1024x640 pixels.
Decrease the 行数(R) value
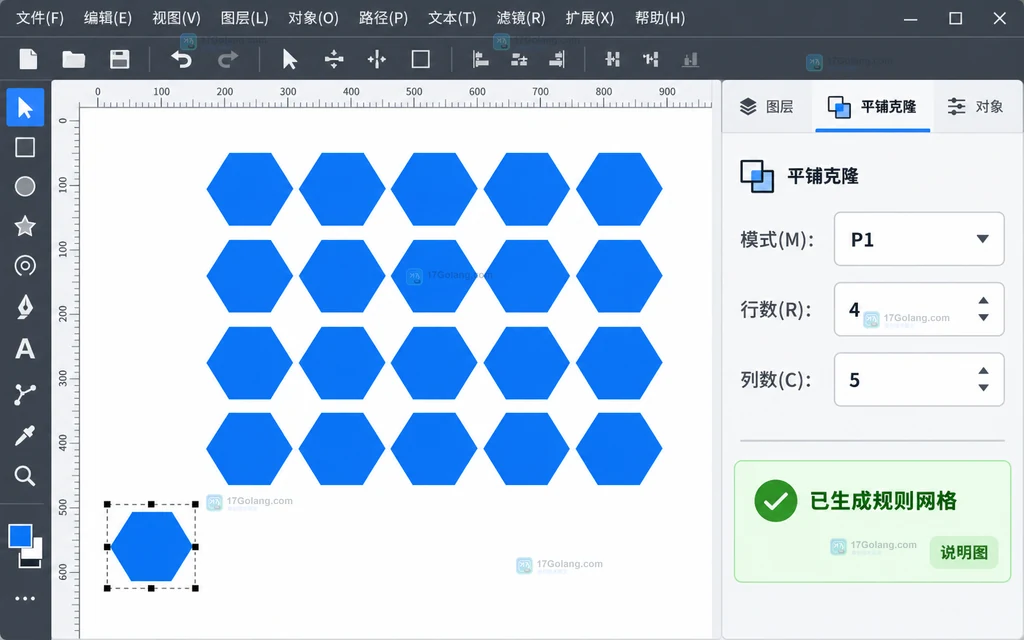(983, 318)
